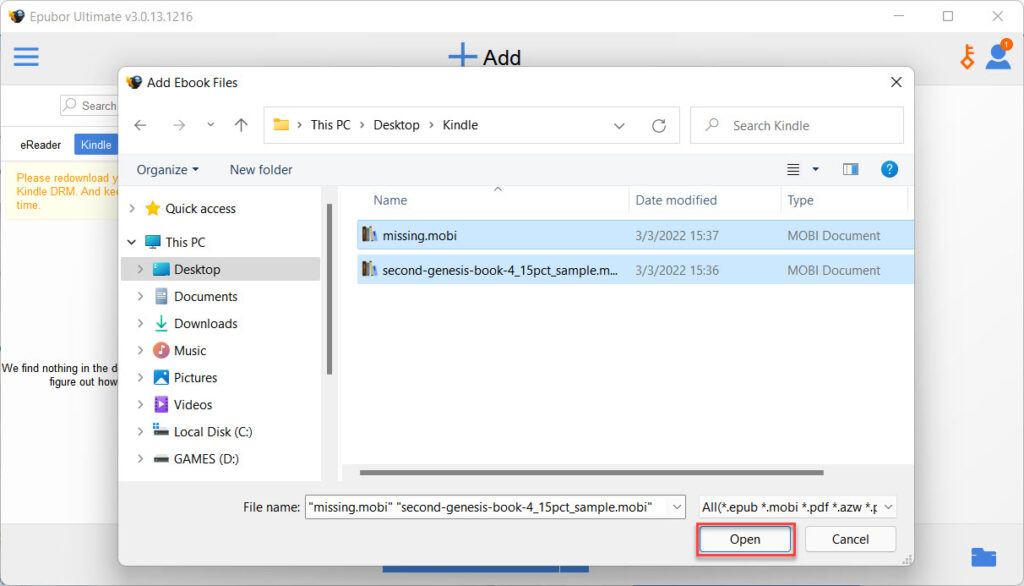Click the Music note folder icon
Image resolution: width=1024 pixels, height=586 pixels.
(x=161, y=351)
